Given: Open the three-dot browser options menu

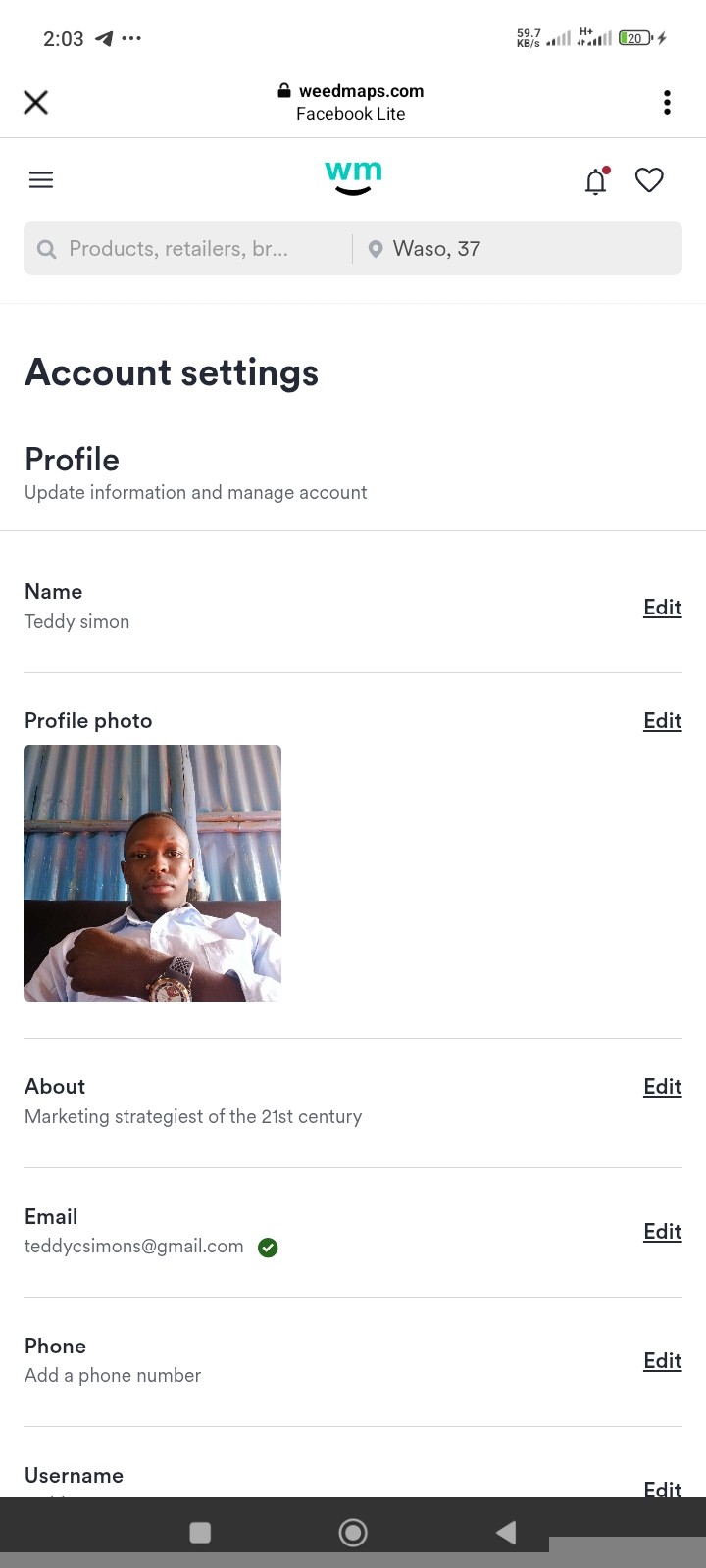Looking at the screenshot, I should tap(667, 102).
